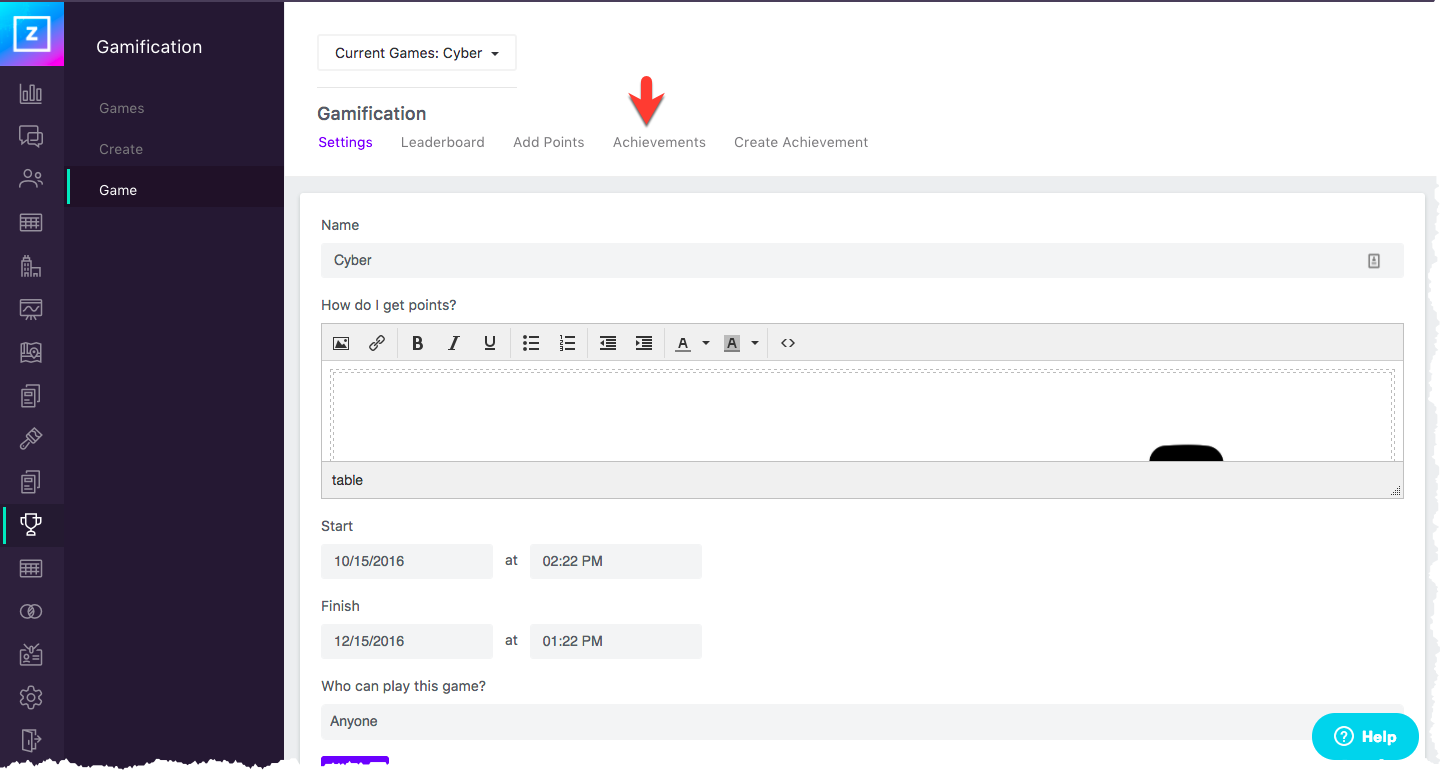This screenshot has height=770, width=1440.
Task: Click the Finish time field 01:22 PM
Action: [x=616, y=641]
